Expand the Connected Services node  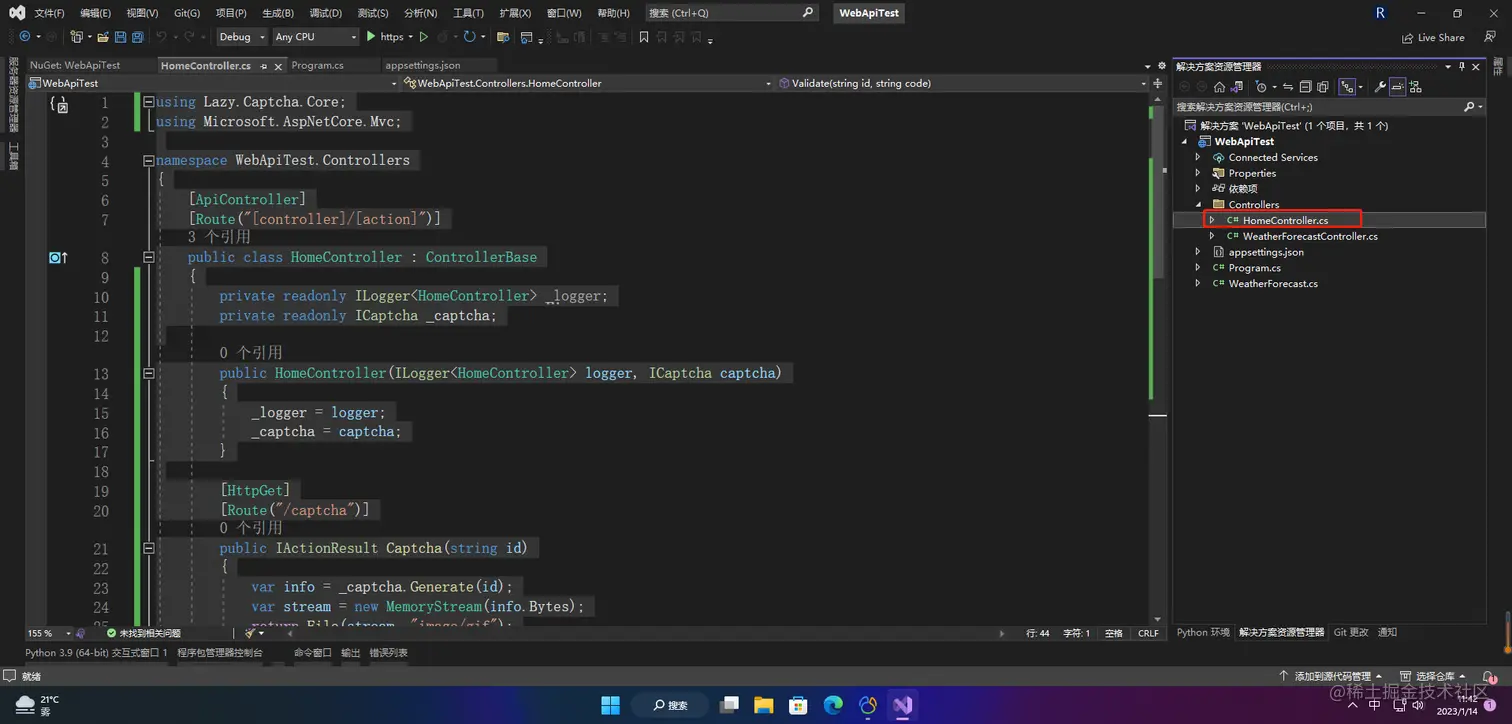tap(1198, 157)
